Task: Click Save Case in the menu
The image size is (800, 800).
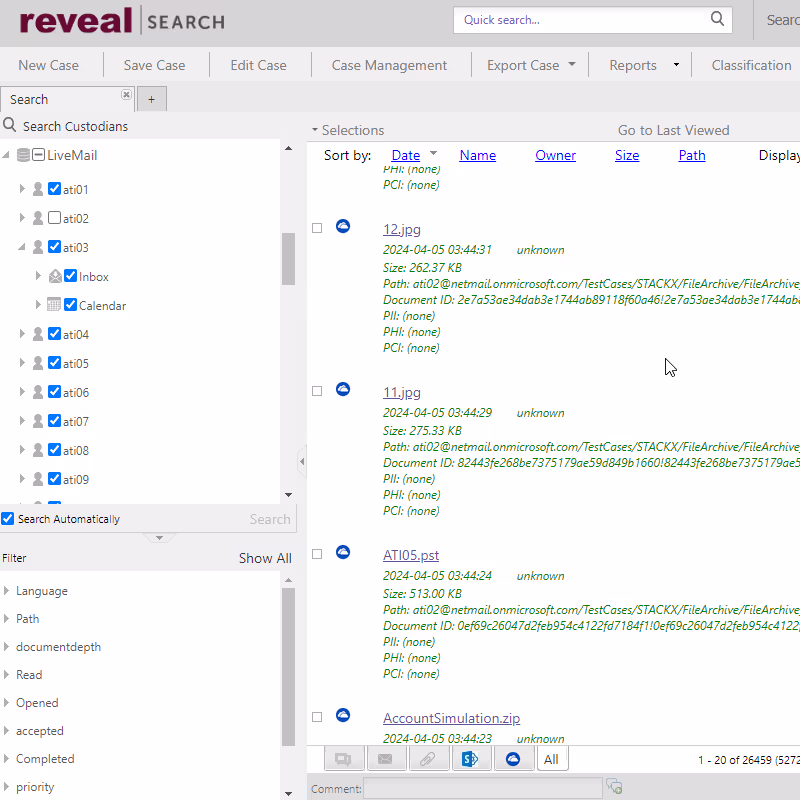Action: pyautogui.click(x=155, y=65)
